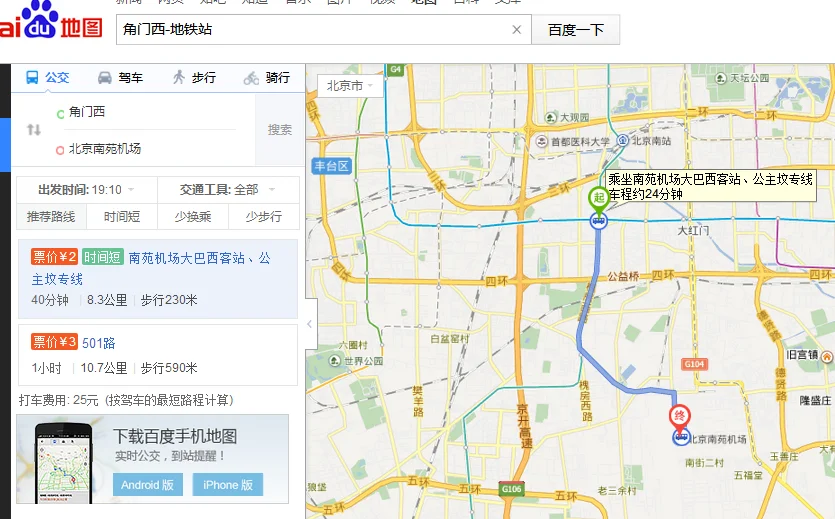Open the 南苑机场大巴西客站 route result
Screen dimensions: 835x519
tap(158, 279)
